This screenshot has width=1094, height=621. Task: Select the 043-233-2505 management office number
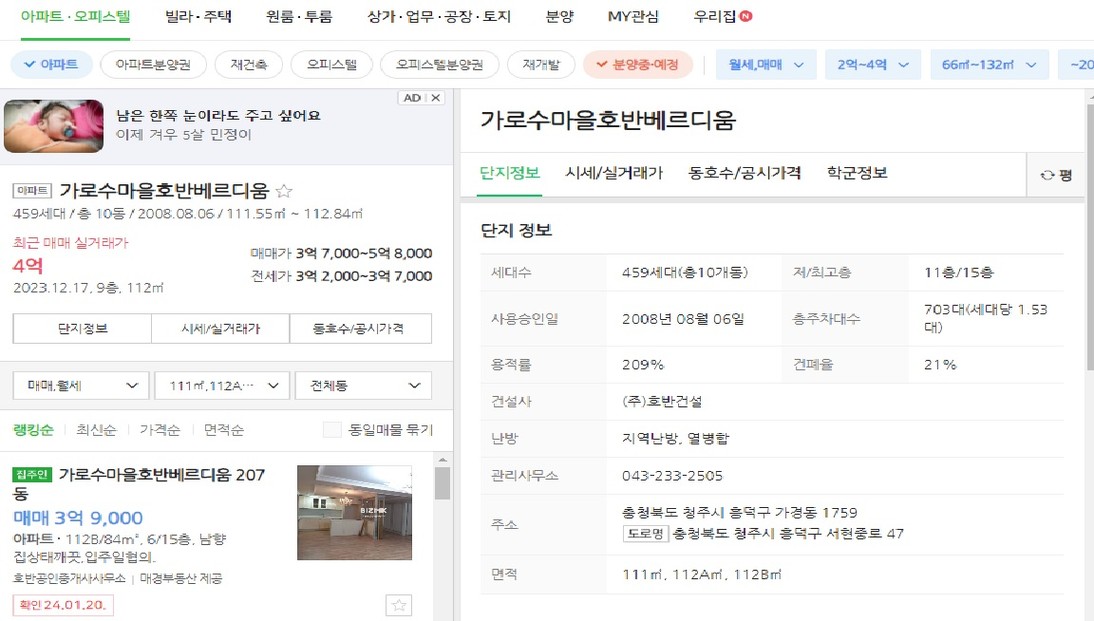(x=673, y=476)
